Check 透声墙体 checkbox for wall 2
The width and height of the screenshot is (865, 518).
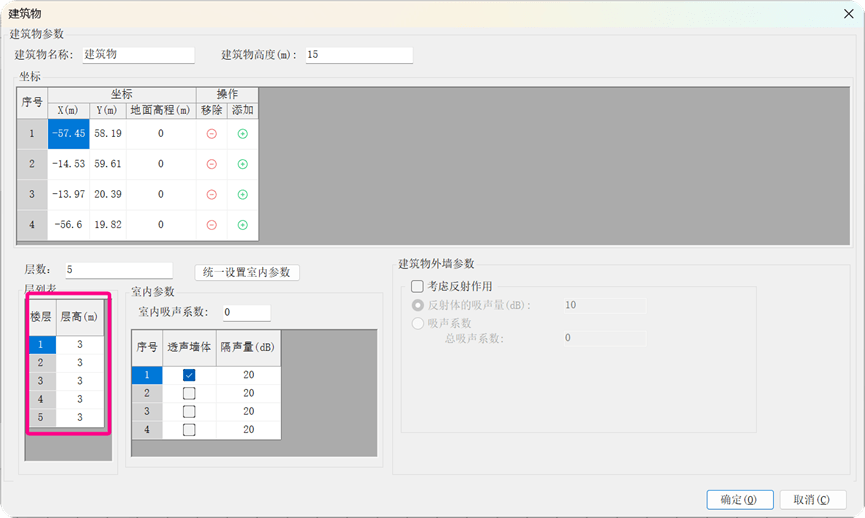tap(189, 393)
